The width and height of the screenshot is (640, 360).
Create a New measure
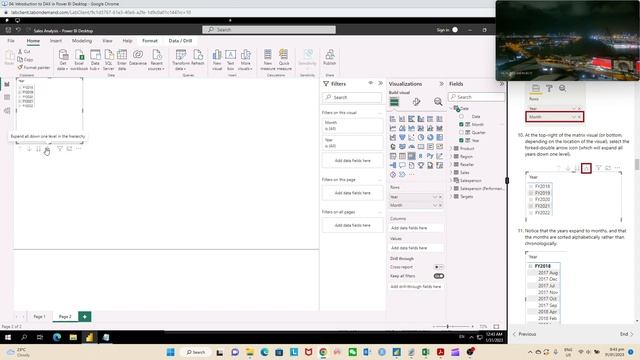tap(268, 60)
